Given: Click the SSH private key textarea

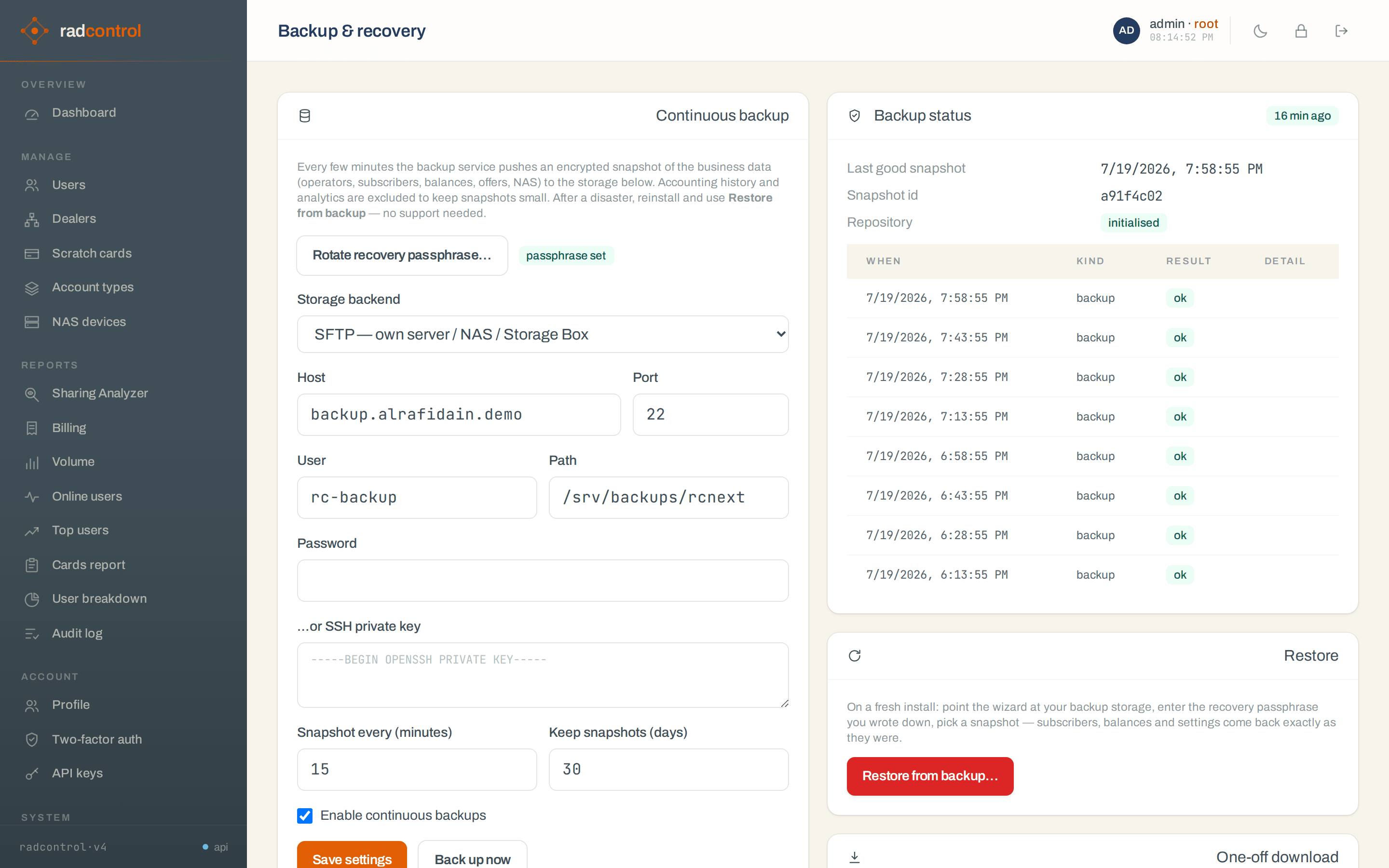Looking at the screenshot, I should [543, 675].
